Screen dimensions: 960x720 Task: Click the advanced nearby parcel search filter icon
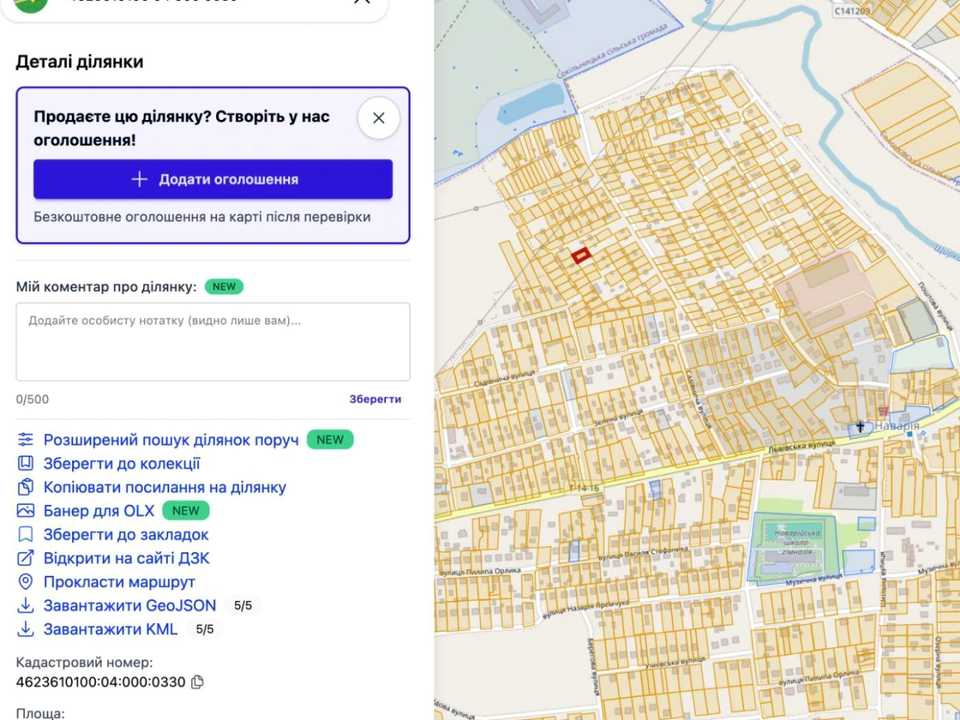coord(25,440)
